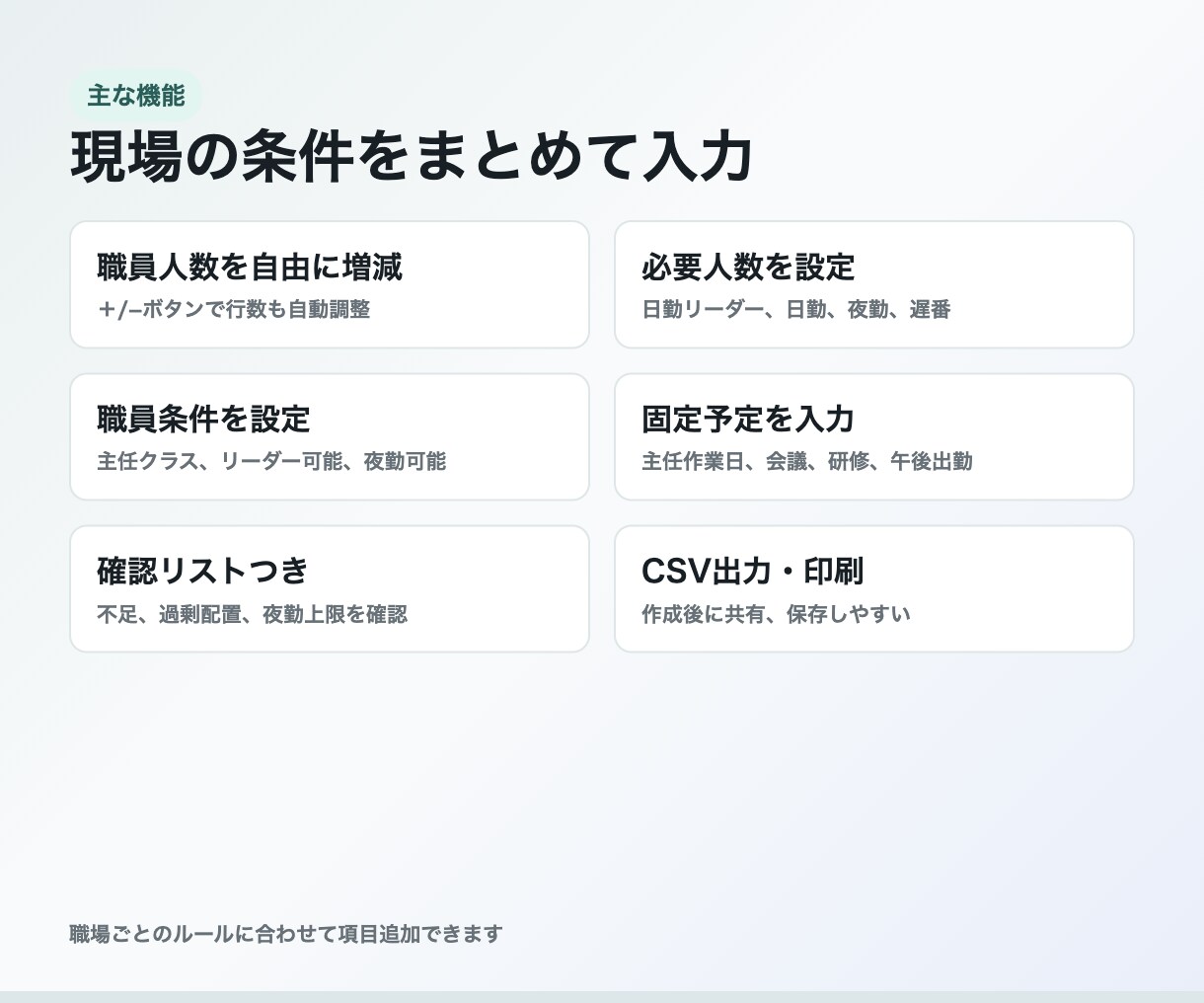1204x1003 pixels.
Task: Click the text 不足、過剰配置、夜勤上限を確認
Action: click(x=252, y=614)
